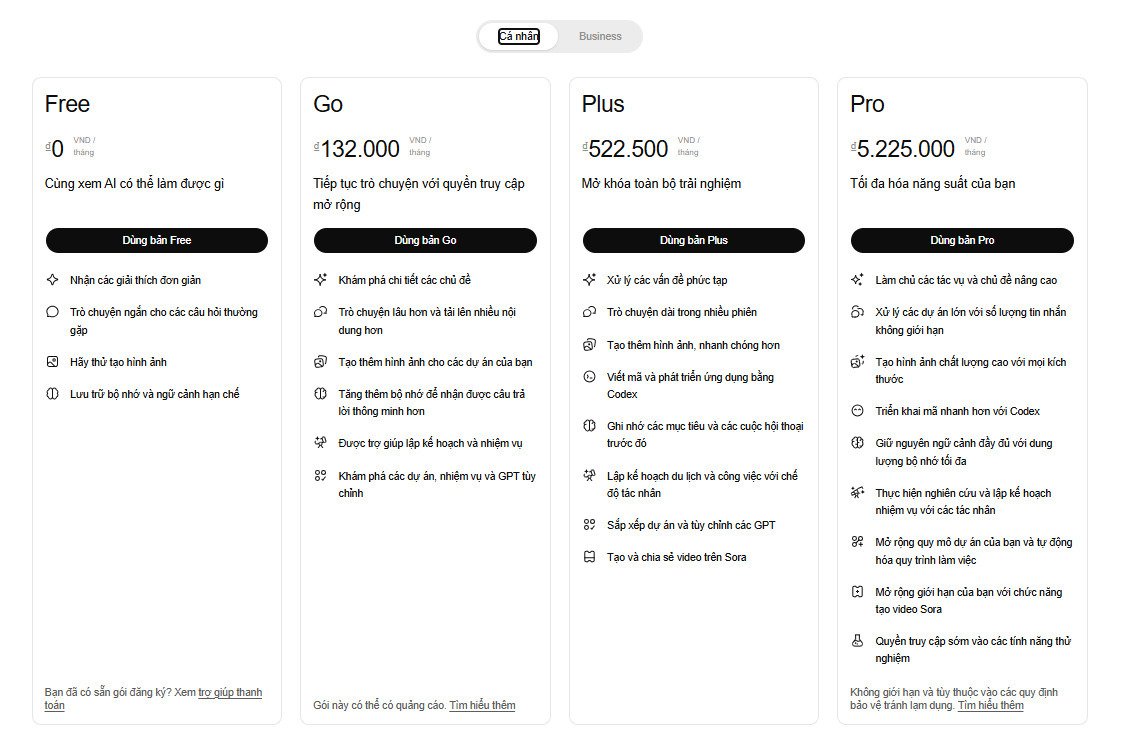Click sparkle icon beside Nhận các giải thích đơn giản
Screen dimensions: 1126x747
coord(53,280)
